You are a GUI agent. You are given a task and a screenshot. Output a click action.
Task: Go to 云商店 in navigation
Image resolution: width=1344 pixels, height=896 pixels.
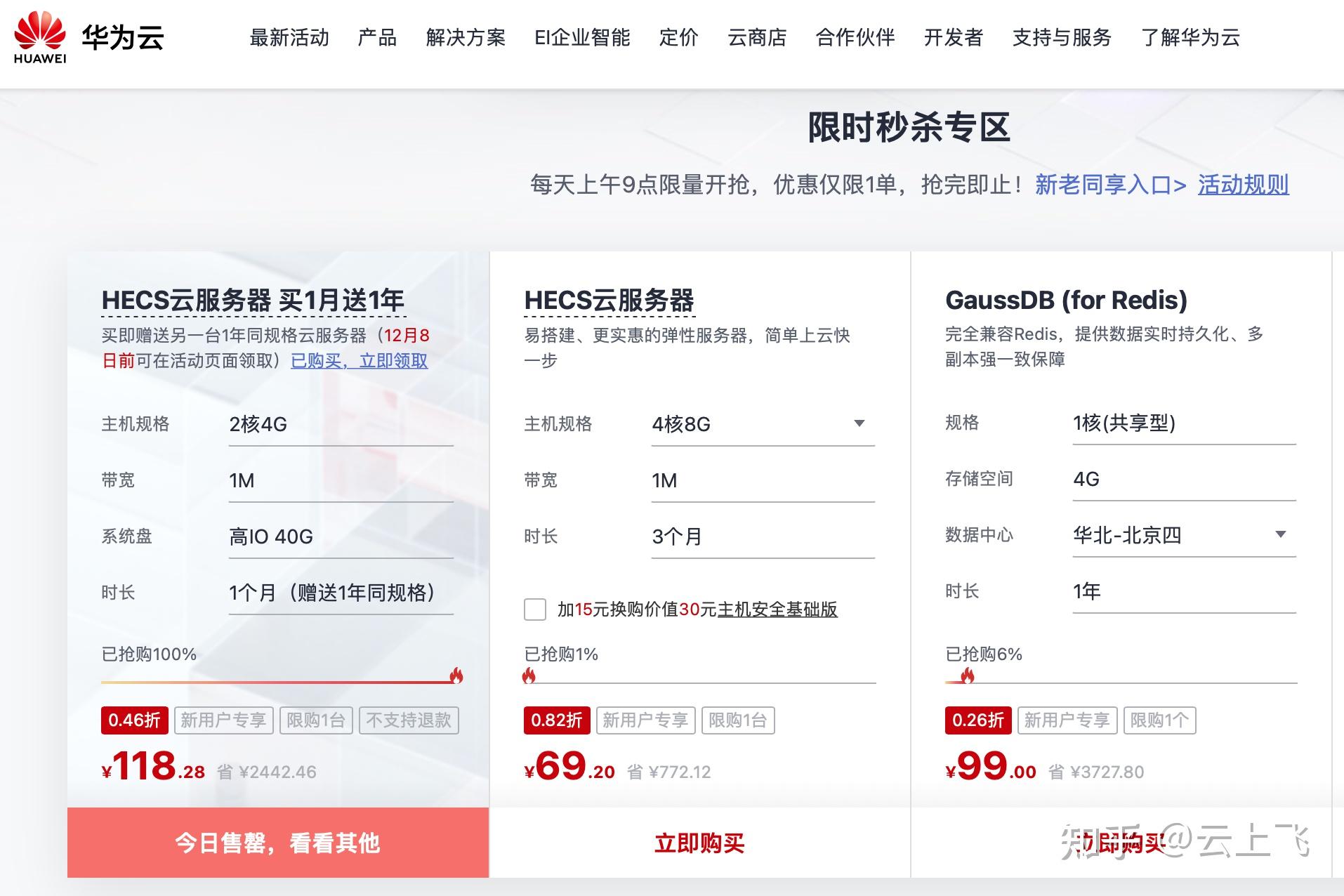[x=757, y=37]
